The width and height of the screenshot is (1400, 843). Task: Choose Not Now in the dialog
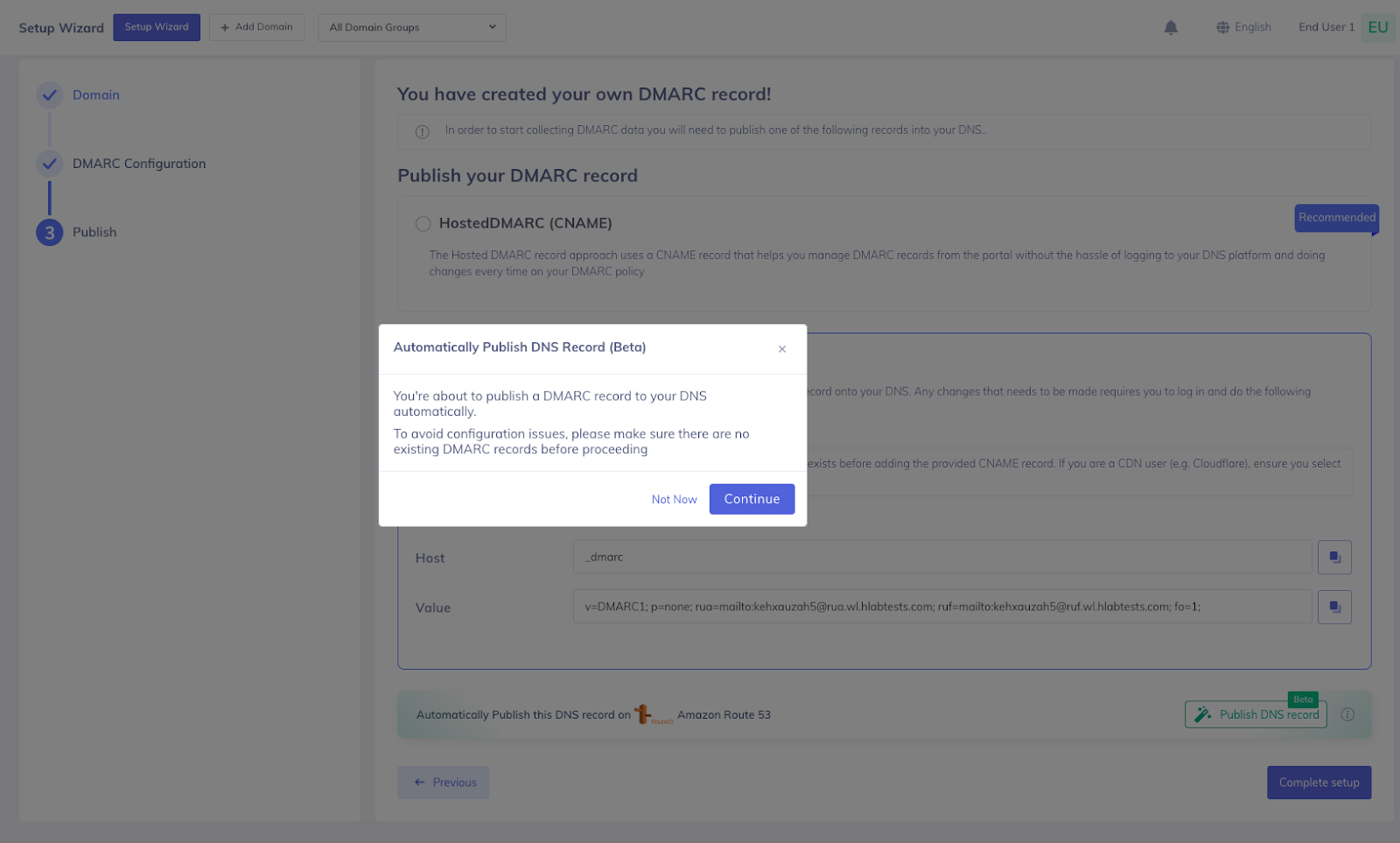[674, 499]
